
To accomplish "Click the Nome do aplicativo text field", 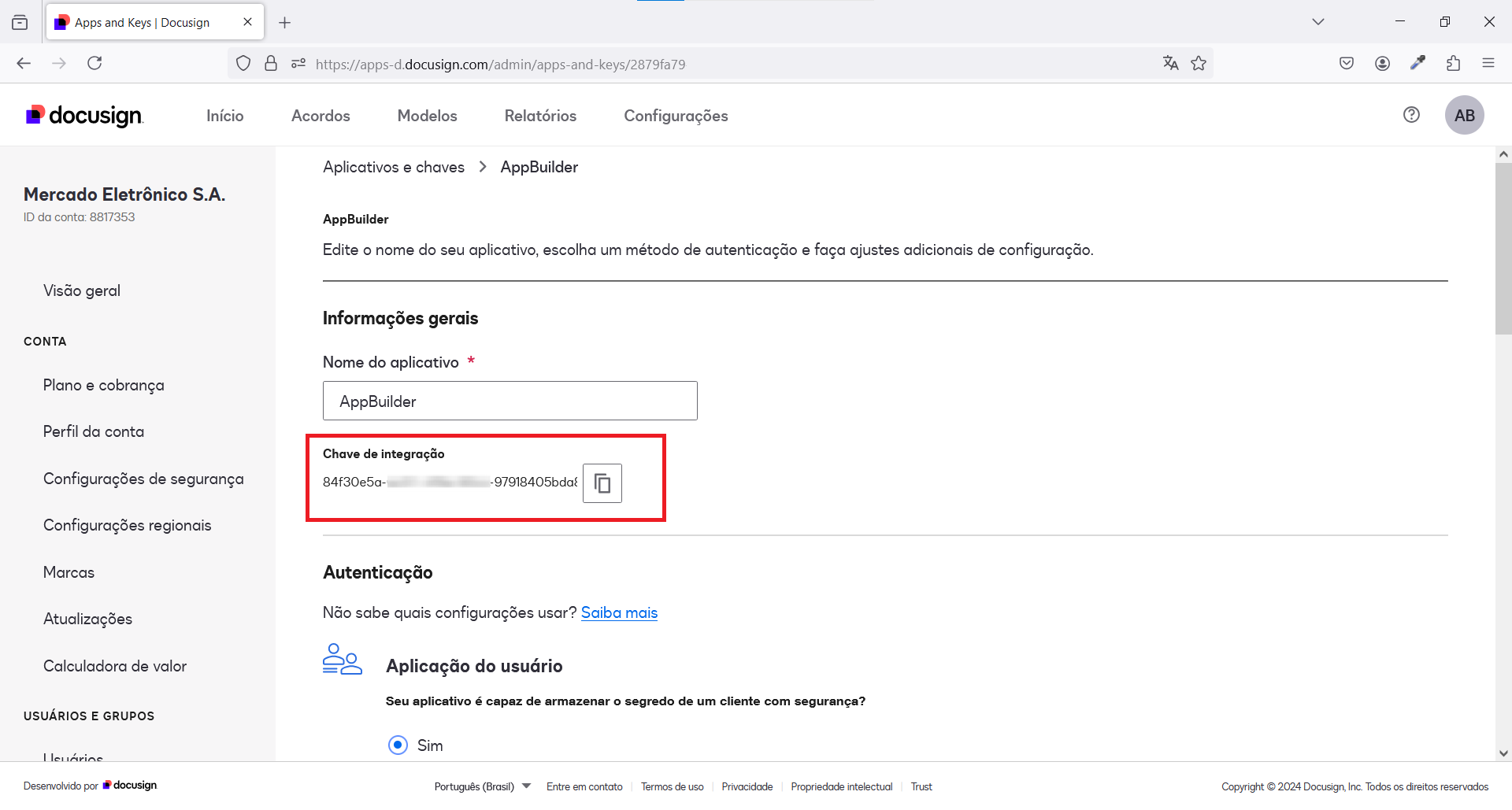I will [510, 401].
